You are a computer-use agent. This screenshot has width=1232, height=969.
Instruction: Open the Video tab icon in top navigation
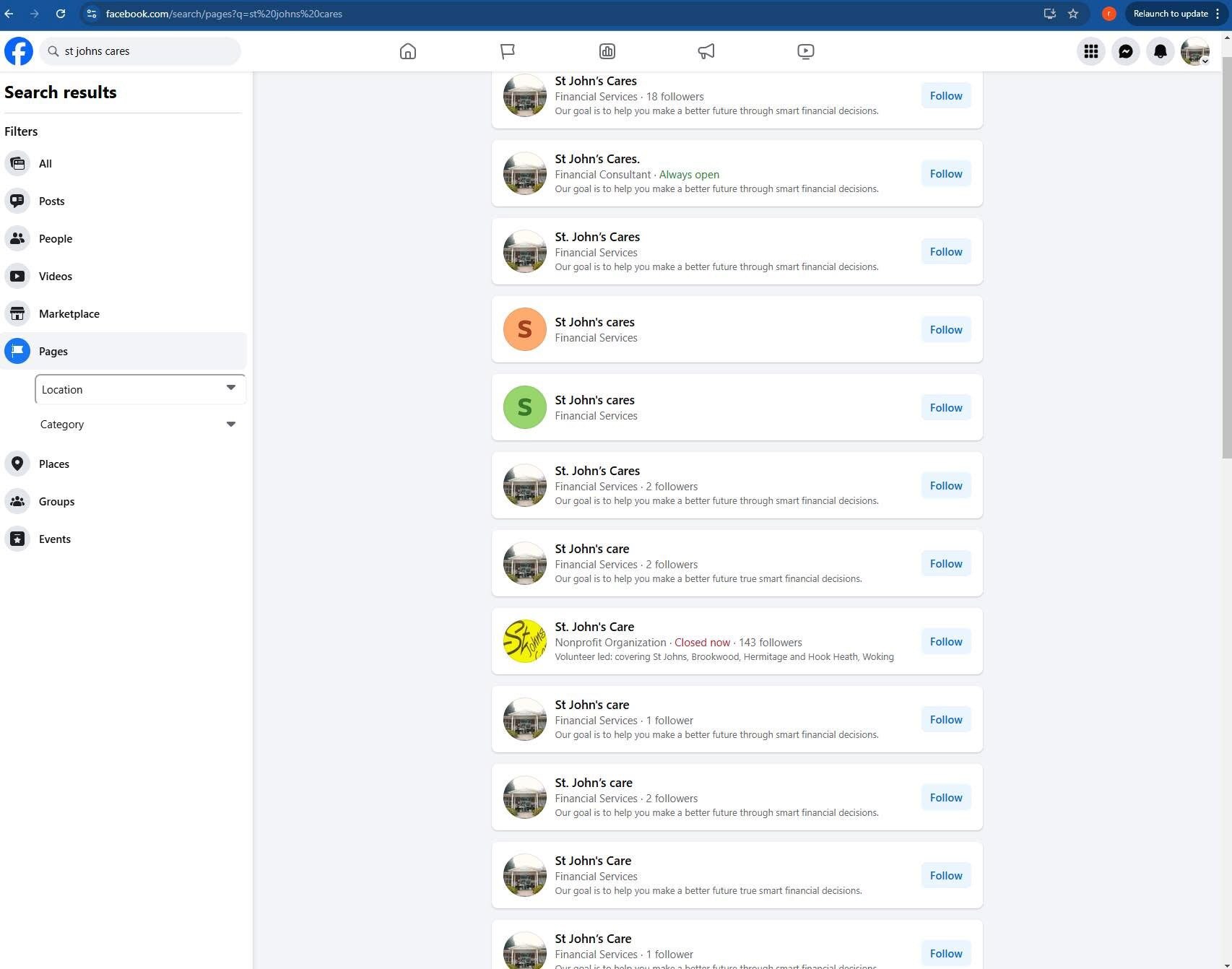pos(804,51)
